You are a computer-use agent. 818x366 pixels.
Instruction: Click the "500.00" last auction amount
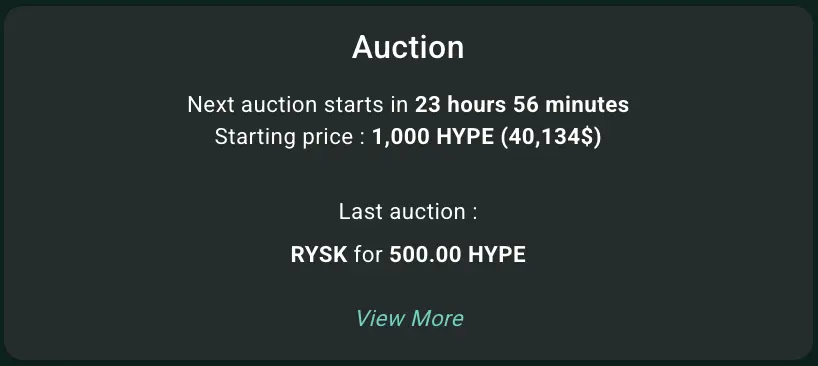click(x=425, y=255)
